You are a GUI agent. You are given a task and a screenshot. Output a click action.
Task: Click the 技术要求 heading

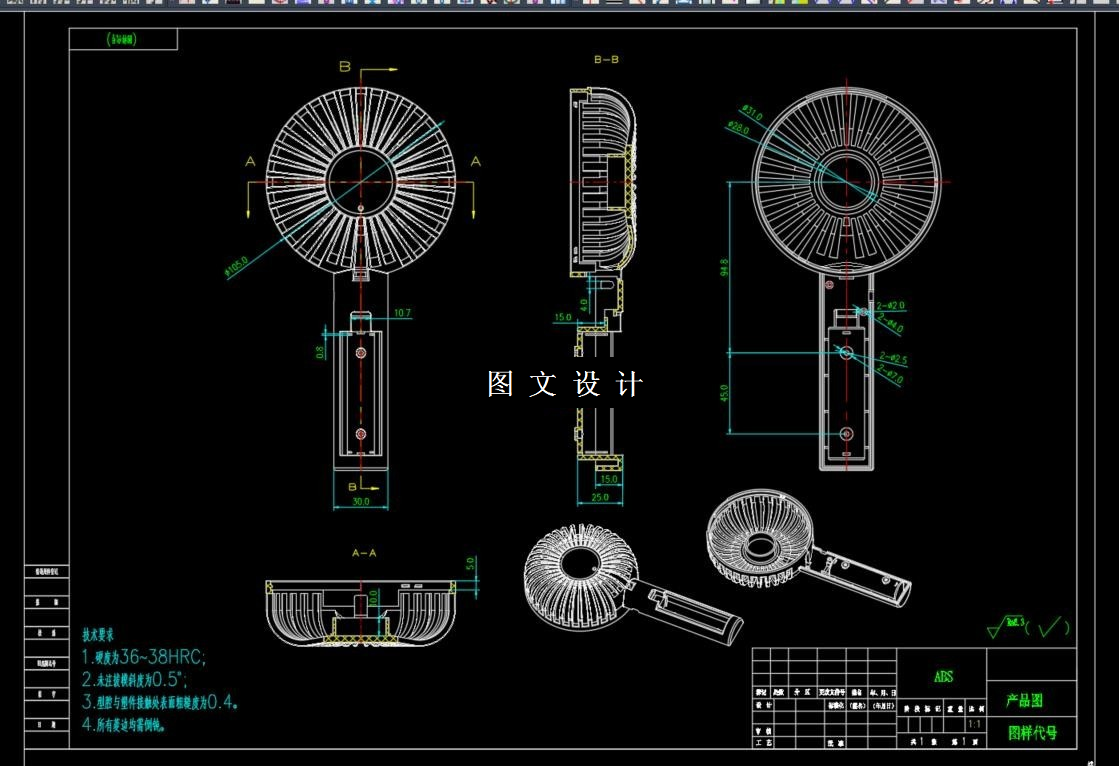(98, 634)
